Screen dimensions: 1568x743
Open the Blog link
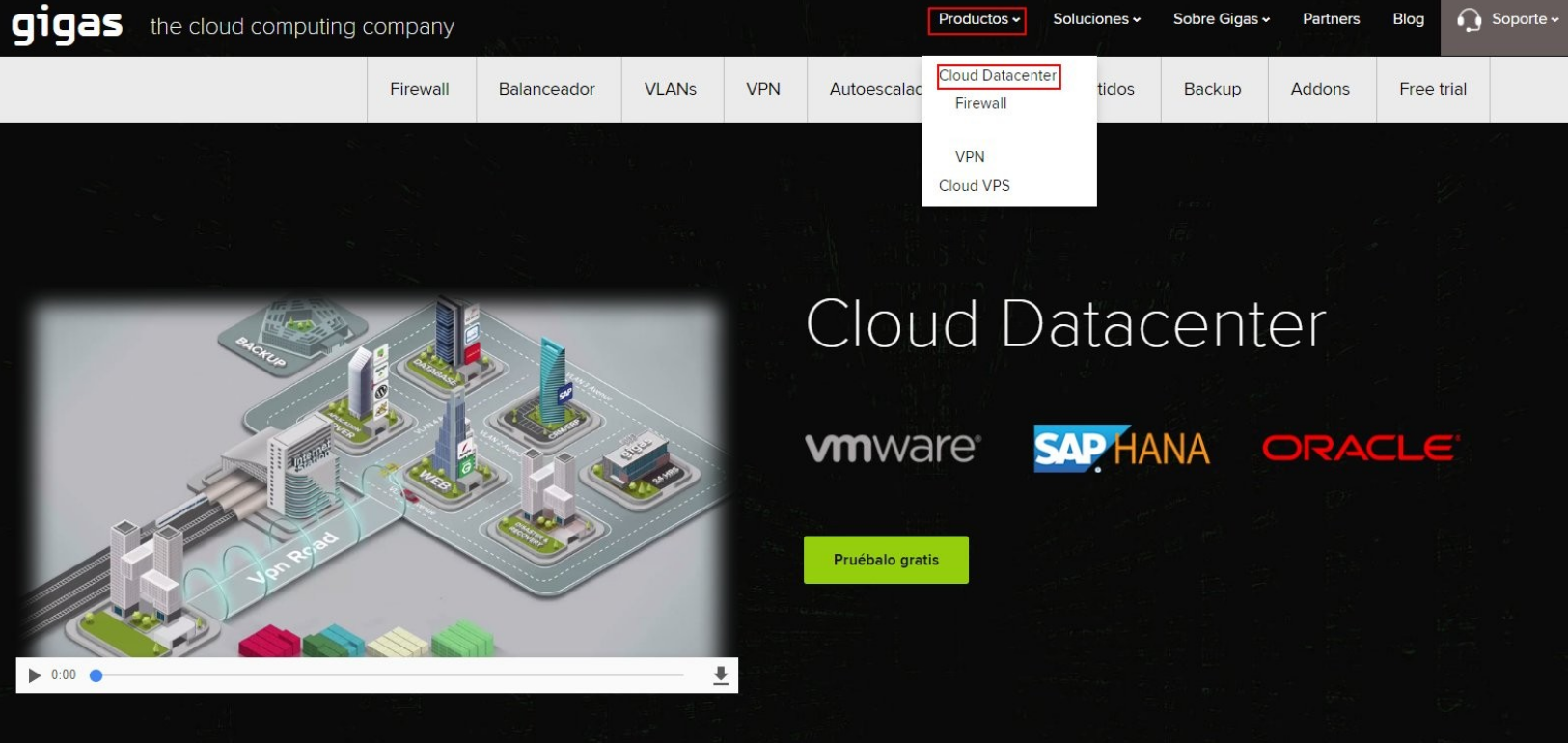click(x=1408, y=19)
